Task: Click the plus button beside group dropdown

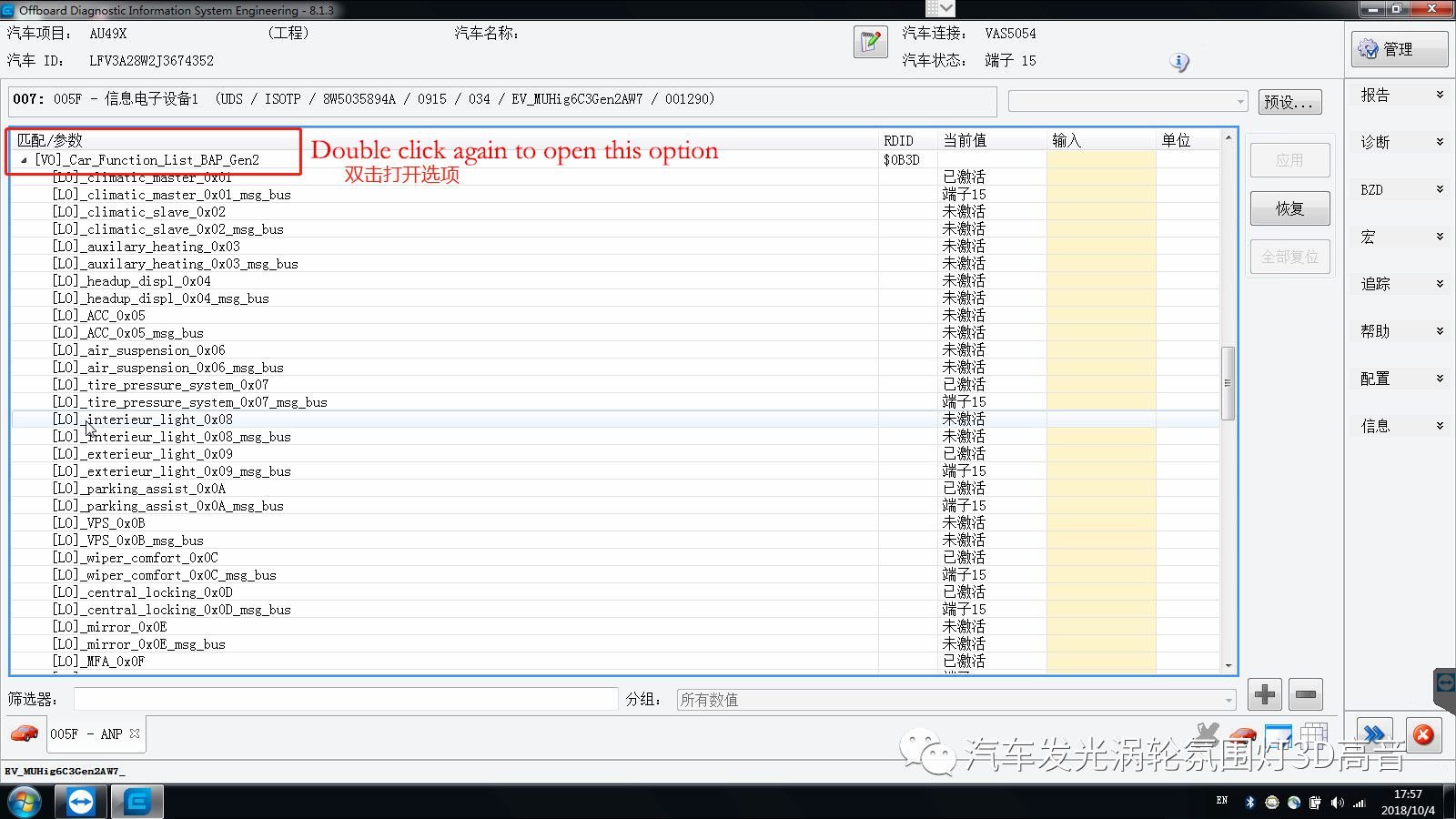Action: (1264, 695)
